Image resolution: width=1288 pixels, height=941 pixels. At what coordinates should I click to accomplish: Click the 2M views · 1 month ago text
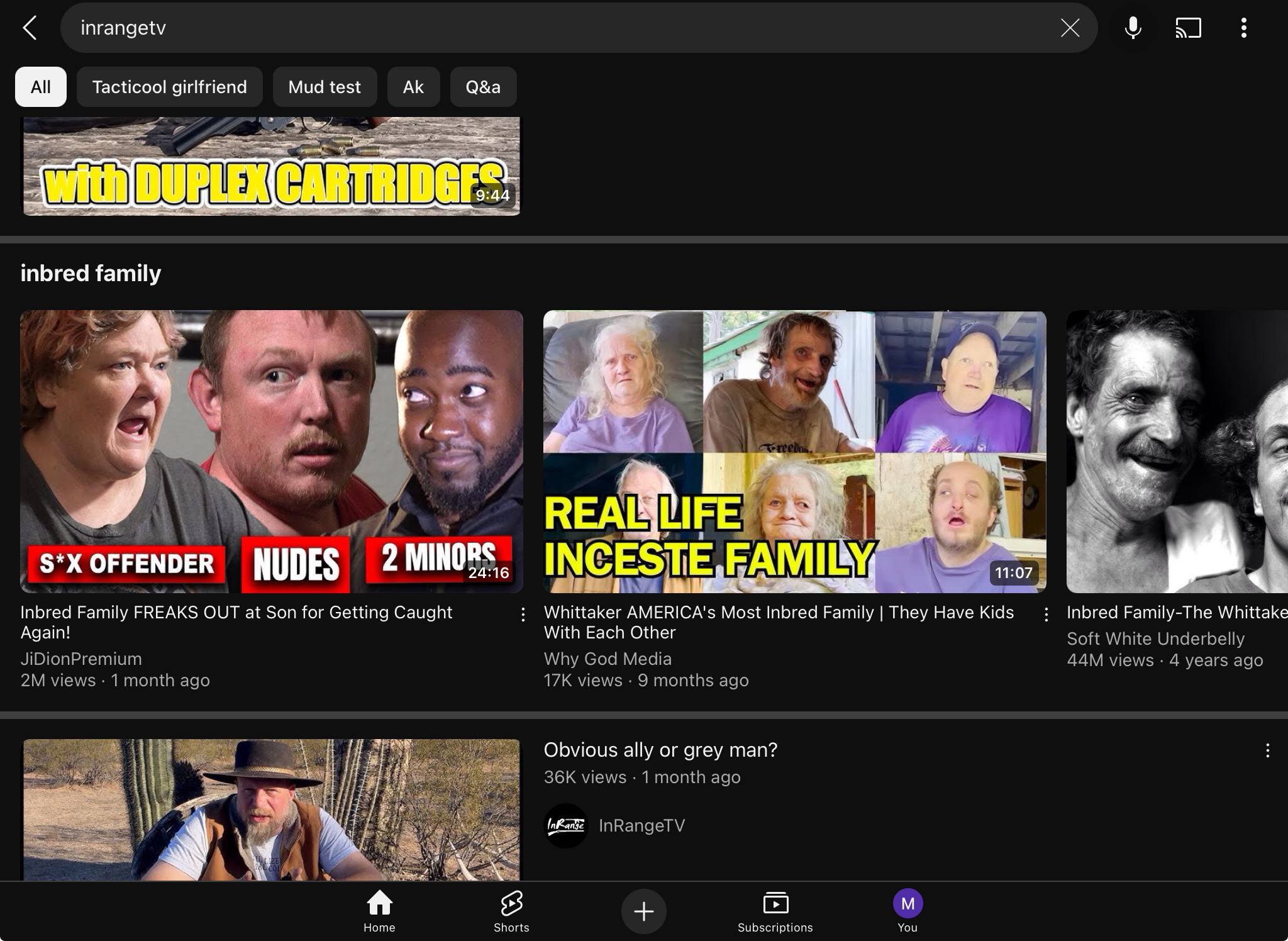click(x=115, y=680)
